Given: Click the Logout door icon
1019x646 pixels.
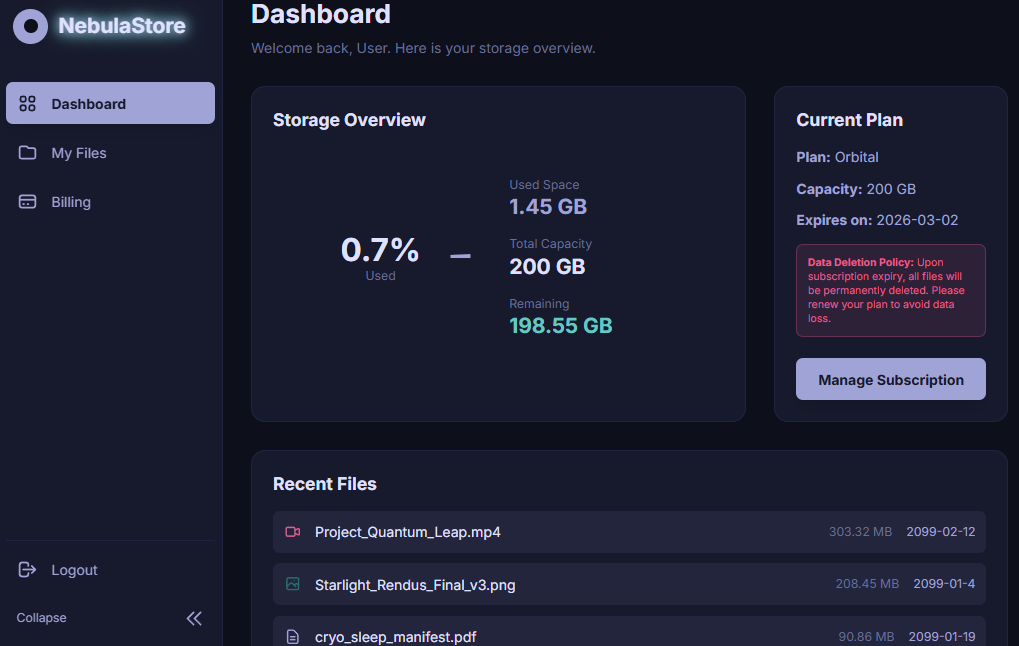Looking at the screenshot, I should point(25,569).
